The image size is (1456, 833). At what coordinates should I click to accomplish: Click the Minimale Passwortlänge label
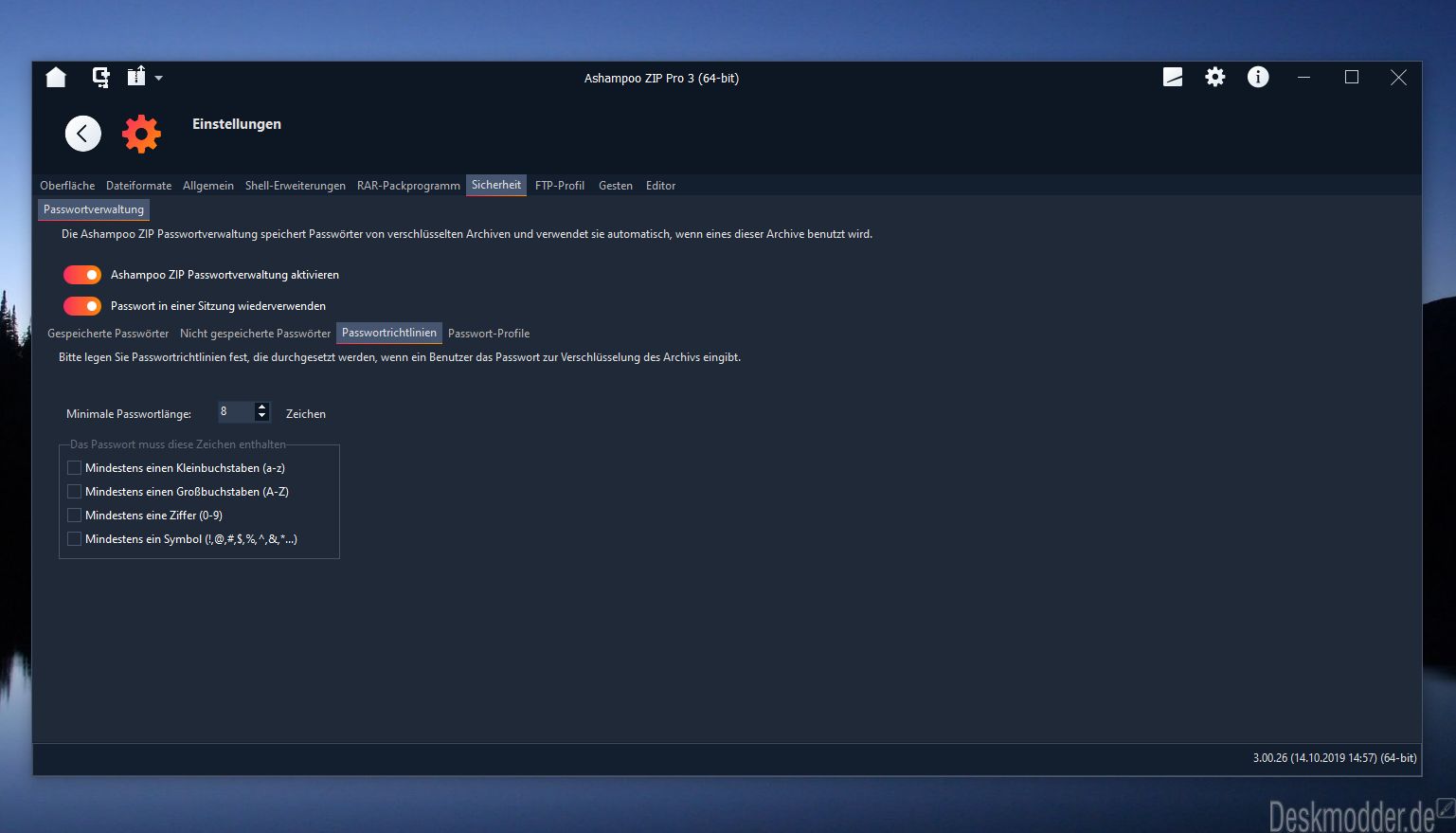(129, 414)
